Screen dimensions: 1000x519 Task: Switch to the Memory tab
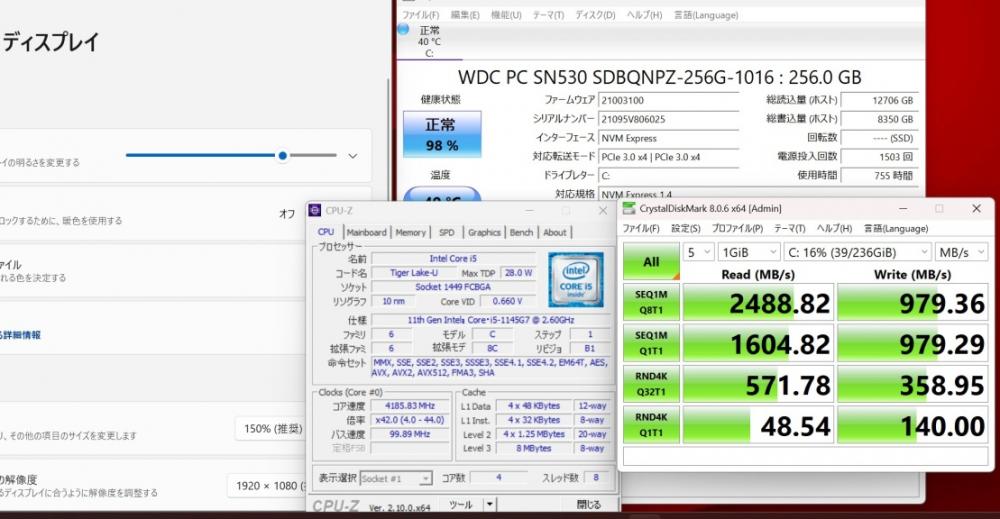coord(410,233)
